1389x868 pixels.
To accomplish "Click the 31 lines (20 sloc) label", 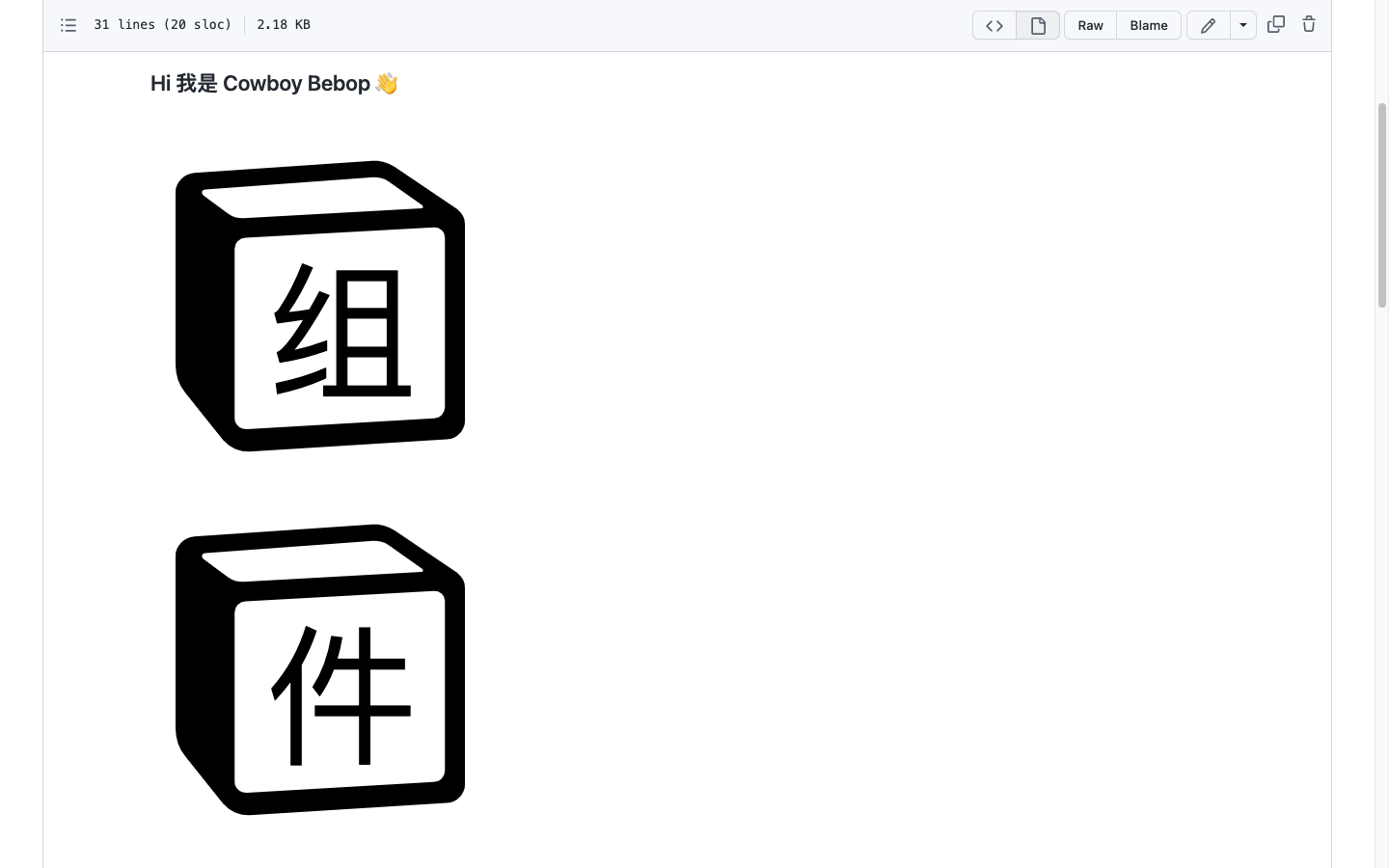I will pyautogui.click(x=163, y=25).
